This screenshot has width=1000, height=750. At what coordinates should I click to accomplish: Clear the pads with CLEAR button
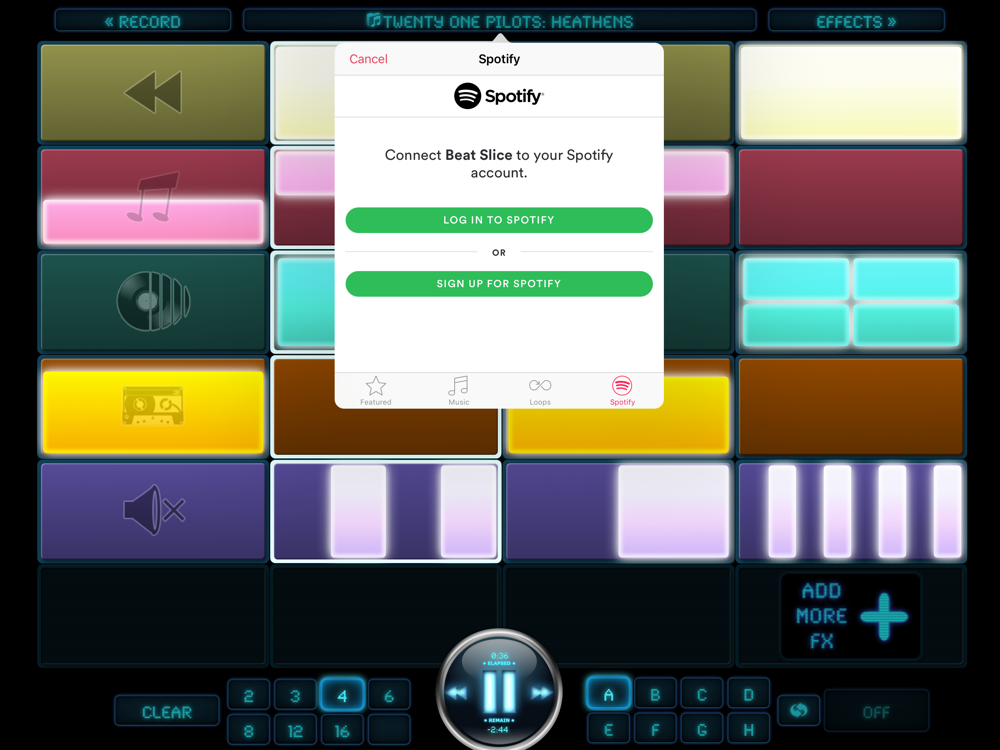coord(166,712)
